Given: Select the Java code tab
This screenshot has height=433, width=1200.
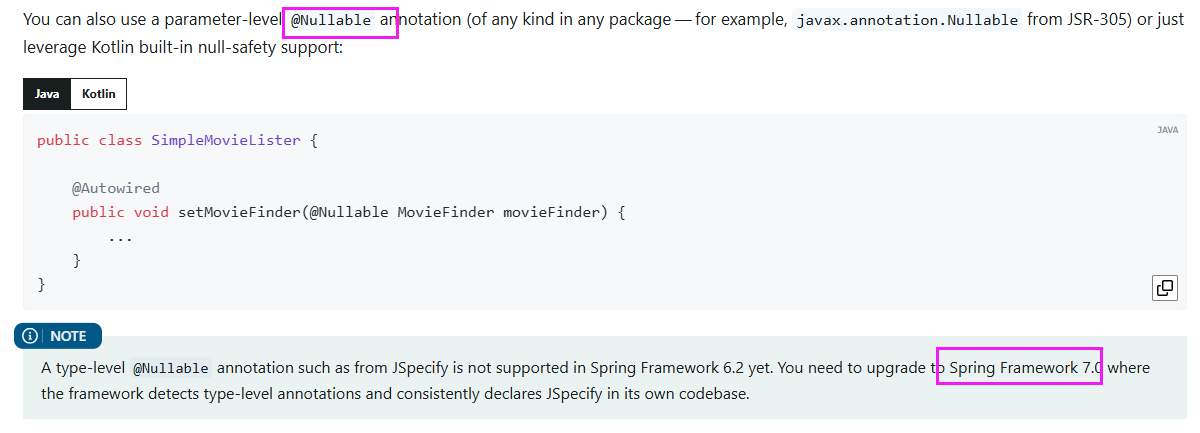Looking at the screenshot, I should 47,94.
